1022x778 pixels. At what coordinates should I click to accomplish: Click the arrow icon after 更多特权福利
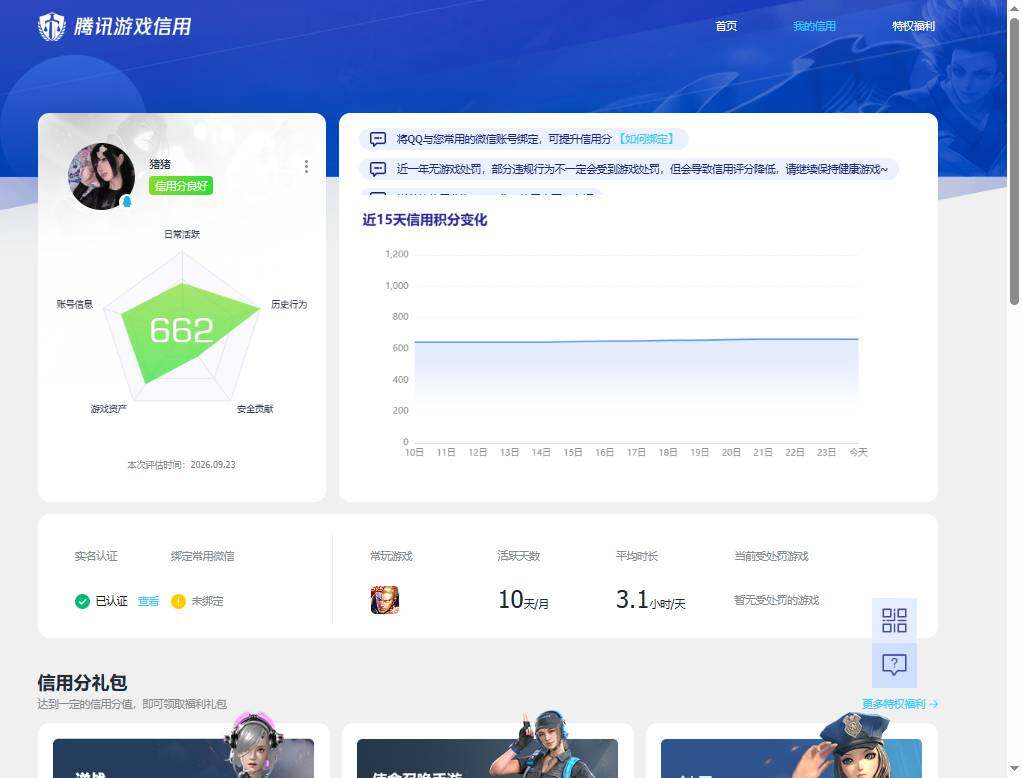[934, 704]
